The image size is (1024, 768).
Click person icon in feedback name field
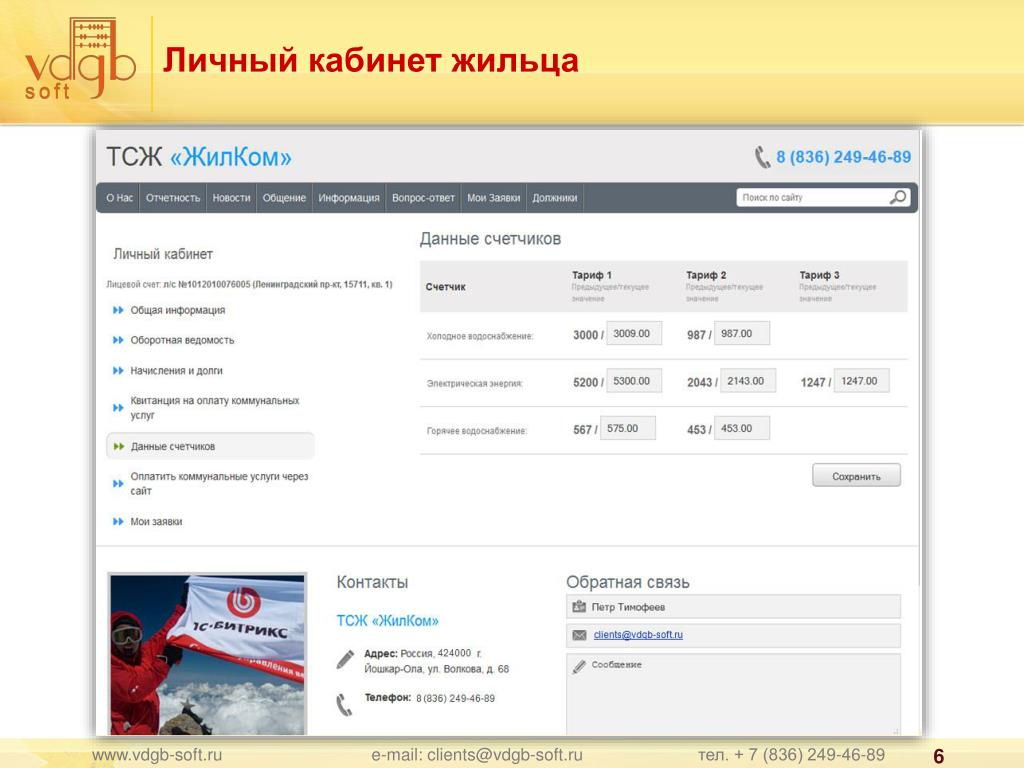tap(579, 607)
